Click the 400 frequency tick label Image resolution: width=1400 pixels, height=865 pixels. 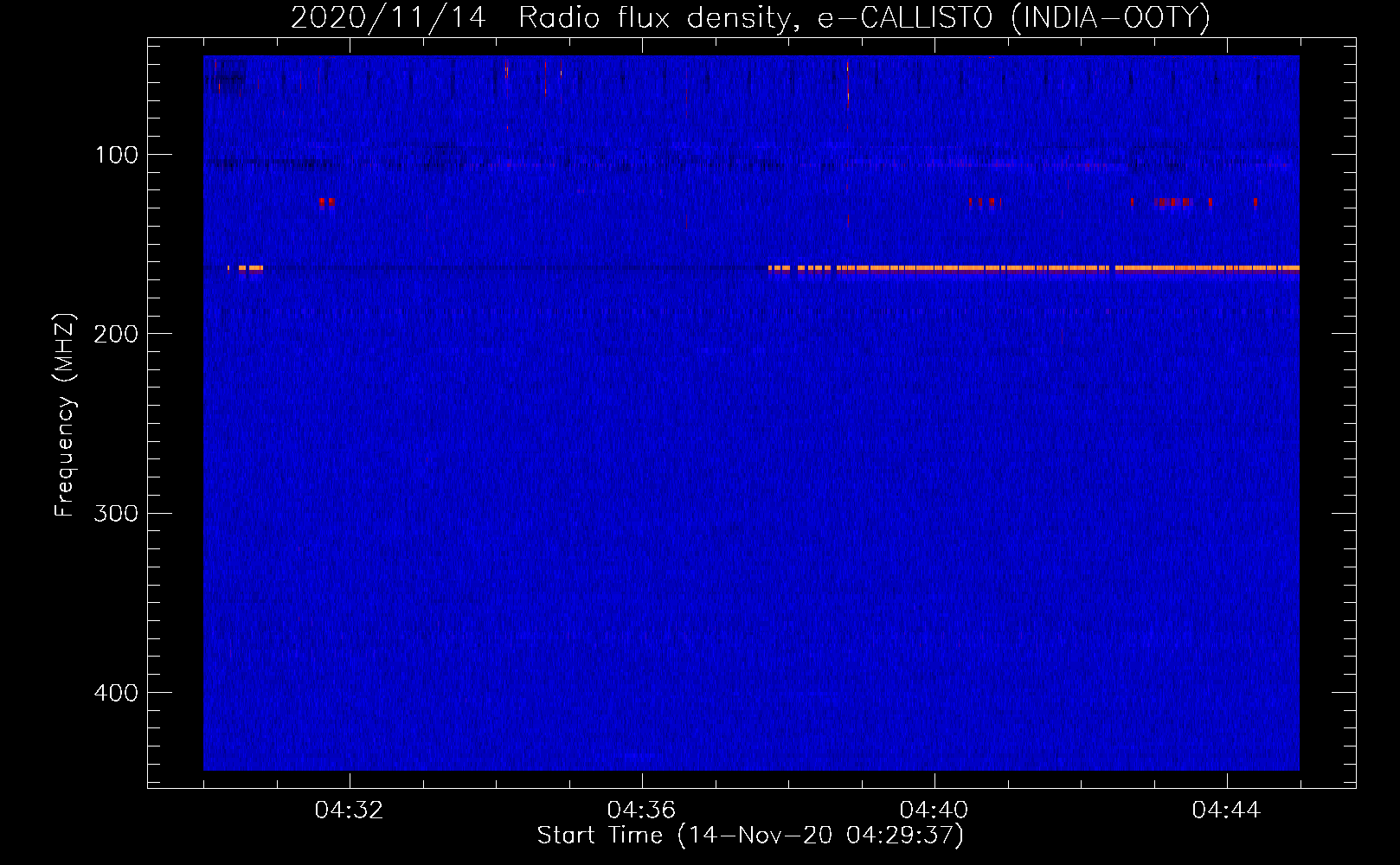pos(117,693)
